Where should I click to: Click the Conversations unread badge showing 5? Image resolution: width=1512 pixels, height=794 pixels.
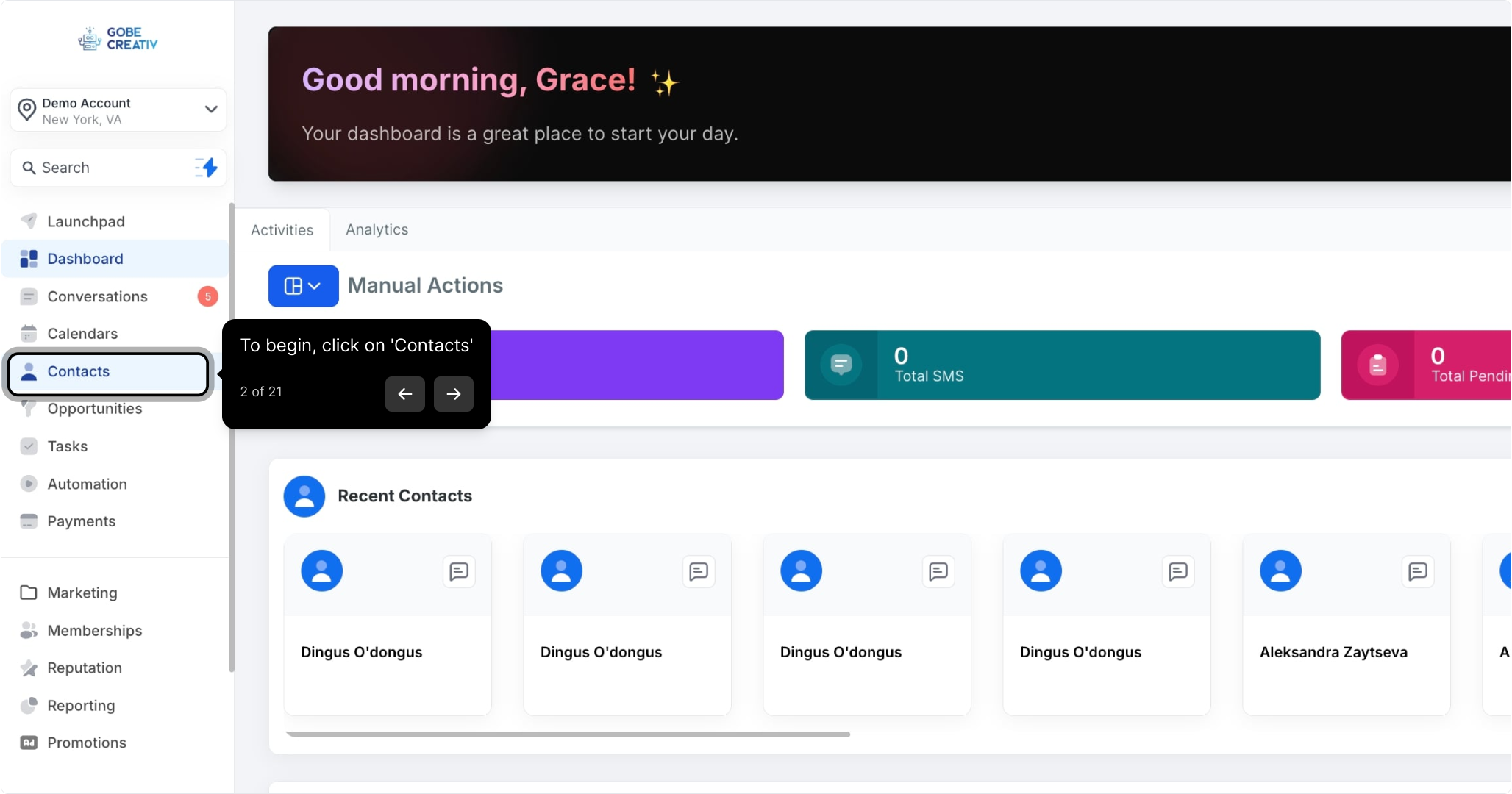point(207,296)
